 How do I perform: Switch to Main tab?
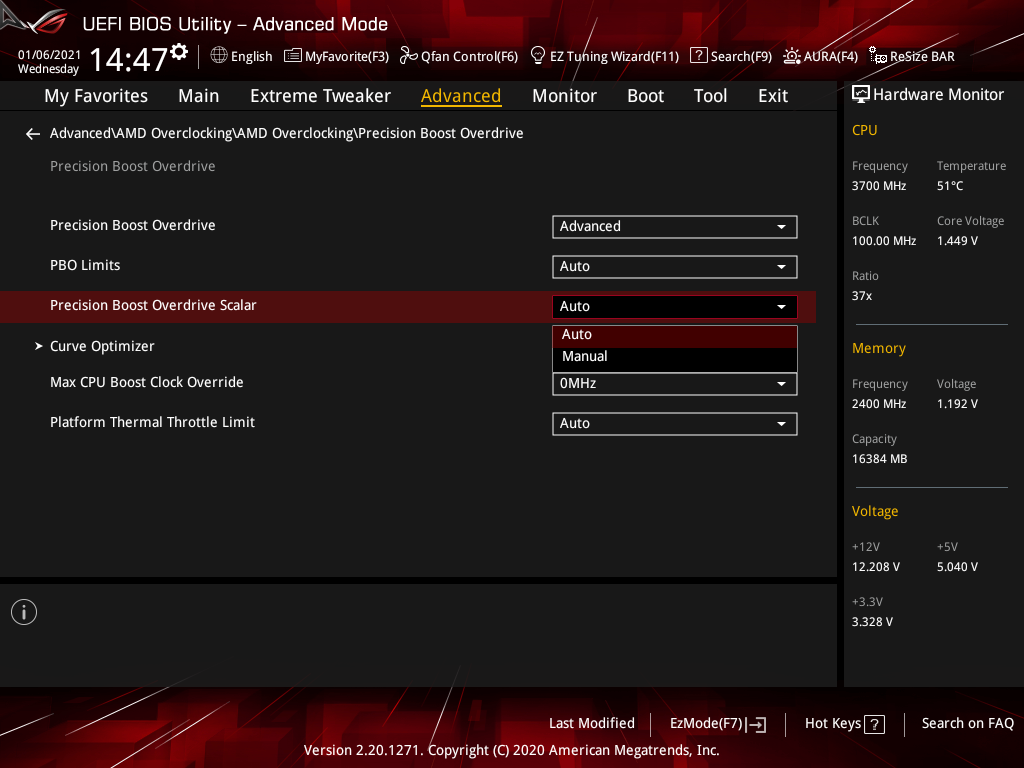[x=199, y=96]
